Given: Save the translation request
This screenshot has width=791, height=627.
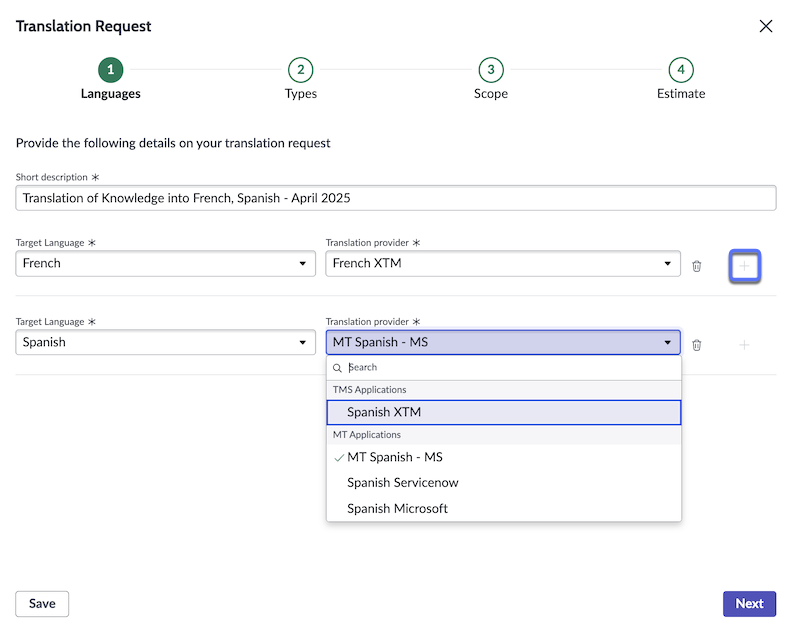Looking at the screenshot, I should [42, 604].
